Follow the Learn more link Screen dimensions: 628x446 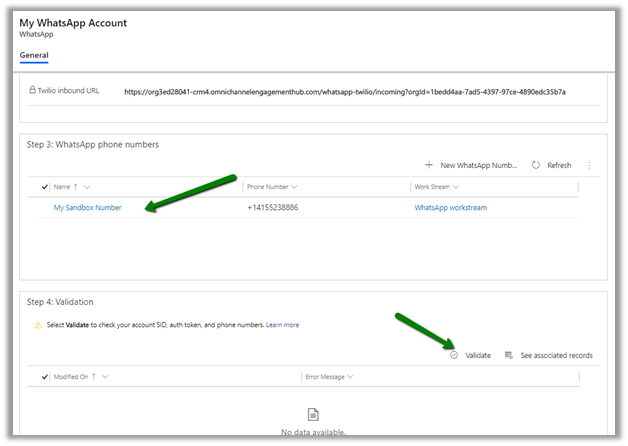(x=282, y=325)
